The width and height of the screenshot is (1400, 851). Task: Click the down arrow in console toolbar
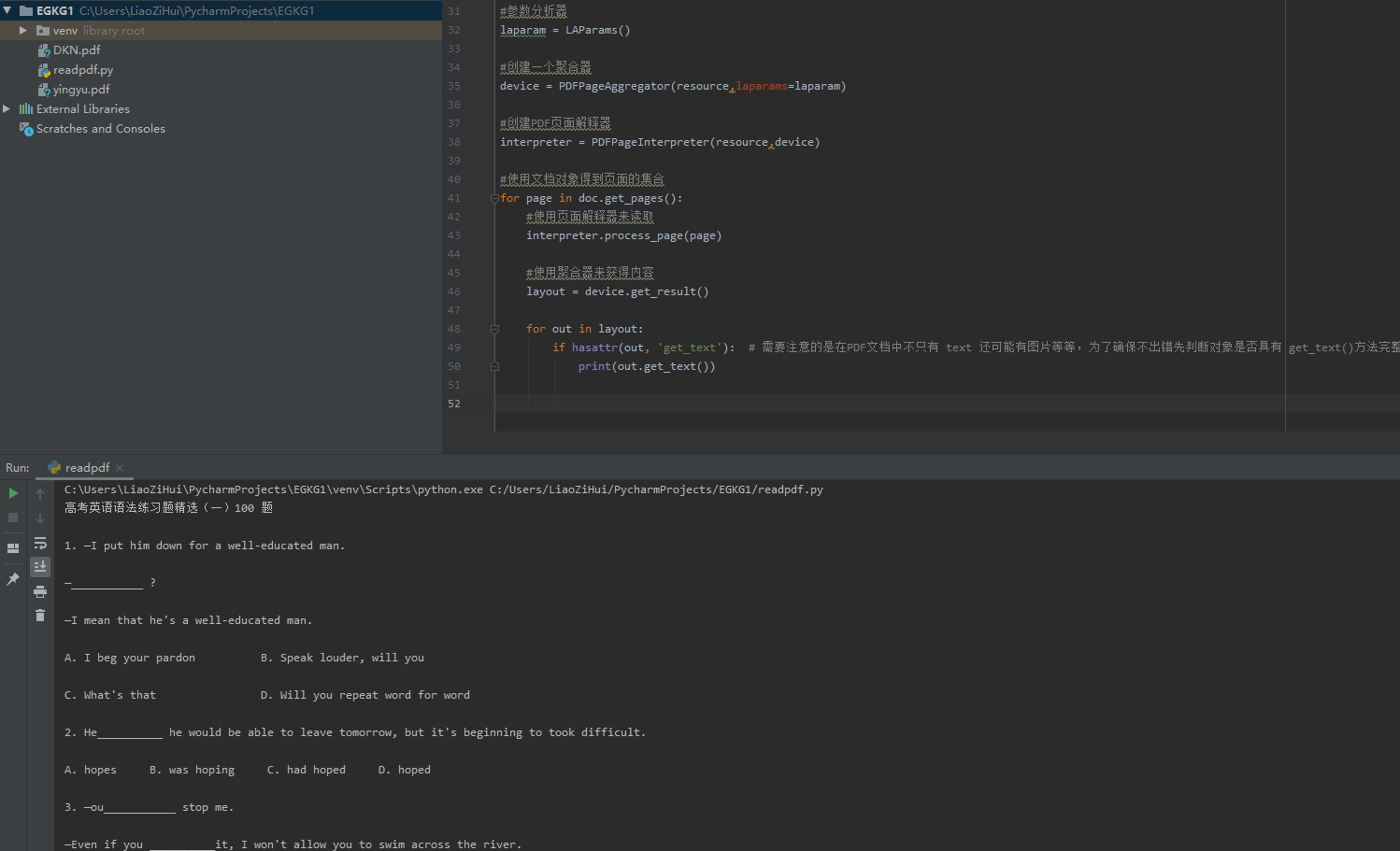pyautogui.click(x=40, y=518)
